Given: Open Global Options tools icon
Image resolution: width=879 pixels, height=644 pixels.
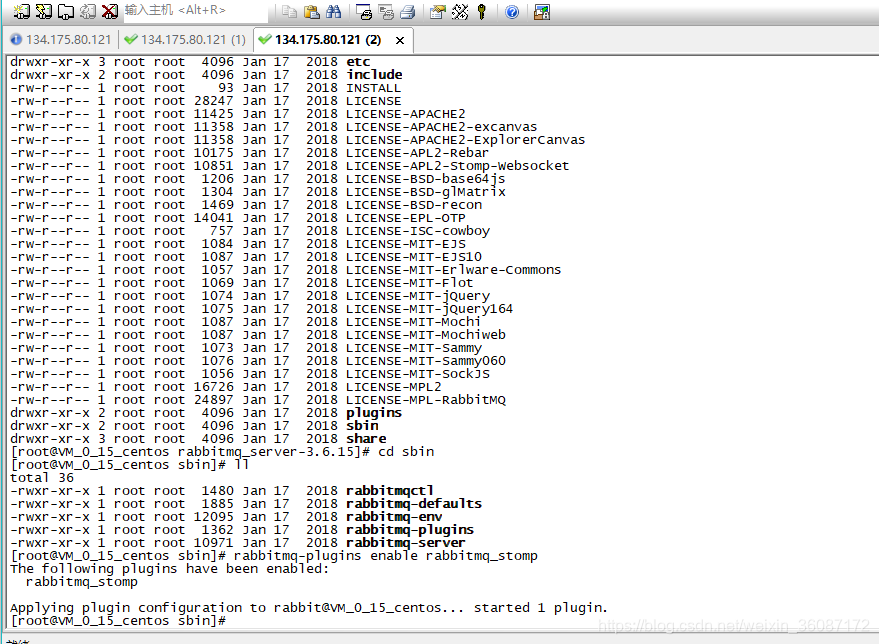Looking at the screenshot, I should pos(460,11).
